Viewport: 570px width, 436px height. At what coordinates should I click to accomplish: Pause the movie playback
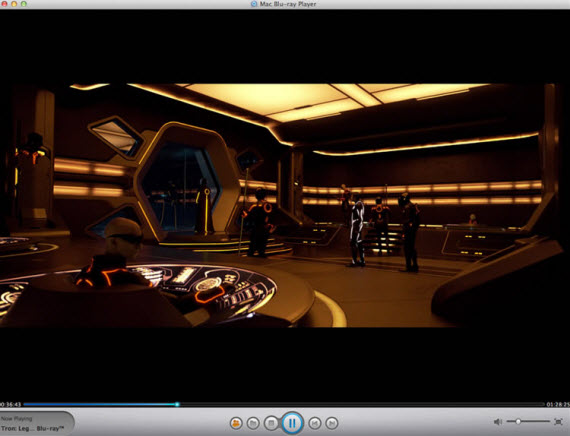pyautogui.click(x=292, y=423)
